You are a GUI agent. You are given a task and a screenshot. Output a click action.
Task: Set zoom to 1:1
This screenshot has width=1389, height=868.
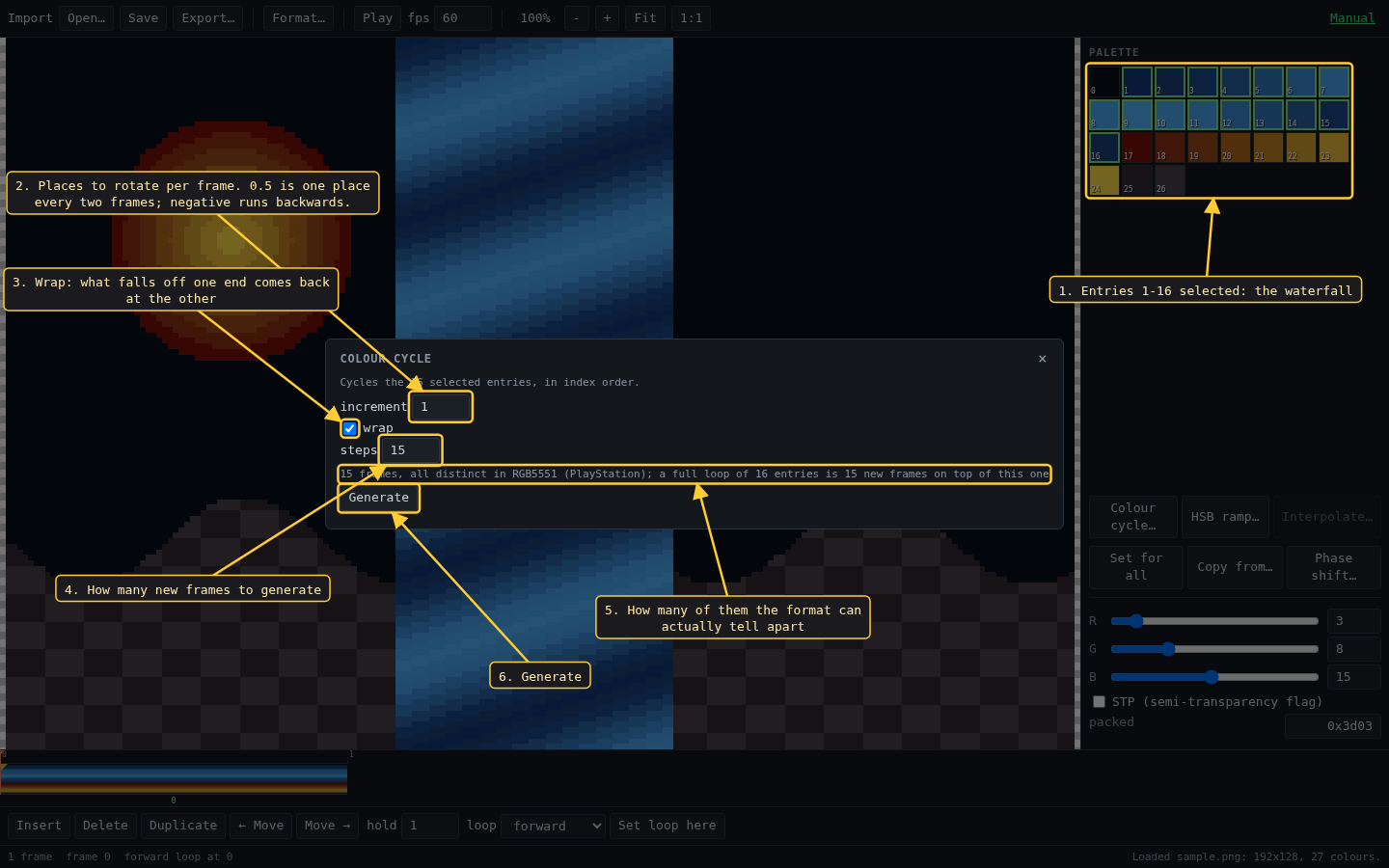click(691, 18)
